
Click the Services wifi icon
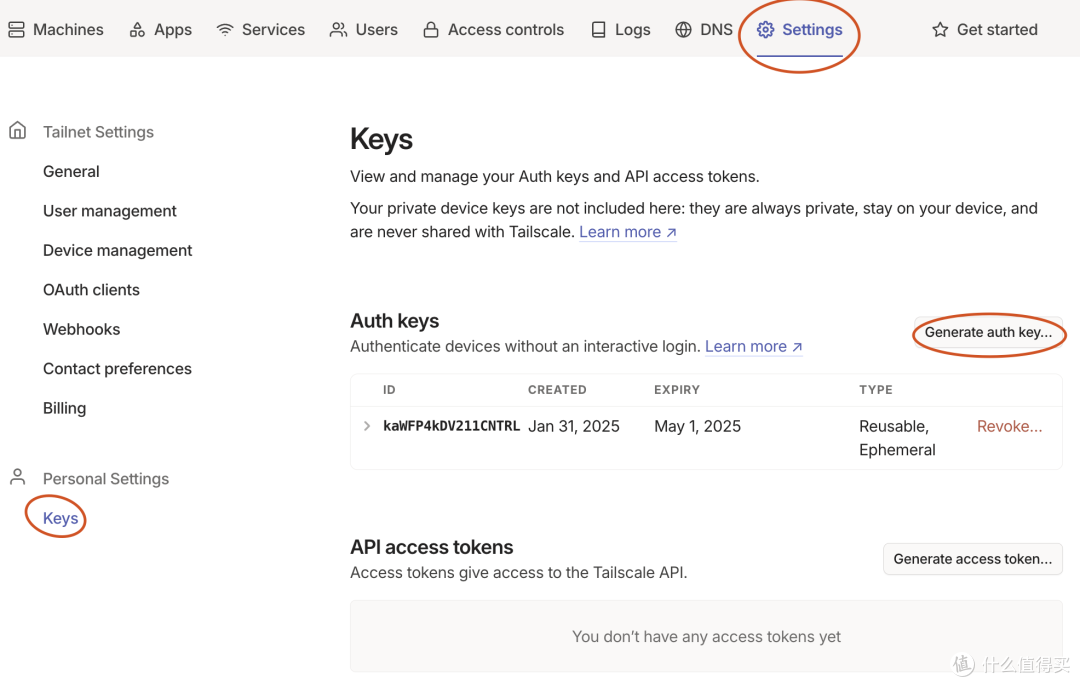click(225, 30)
